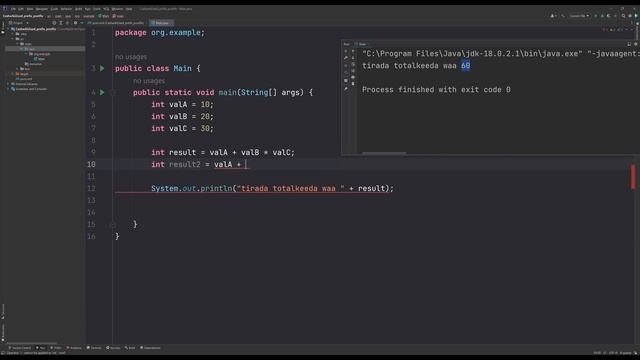Collapse all in Project panel toolbar

click(x=67, y=23)
